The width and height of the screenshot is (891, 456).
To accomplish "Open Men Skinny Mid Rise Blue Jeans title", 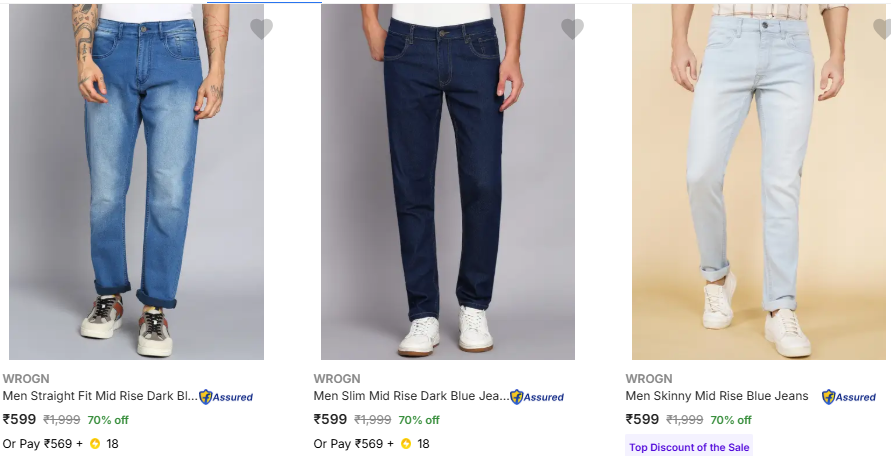I will pos(716,396).
